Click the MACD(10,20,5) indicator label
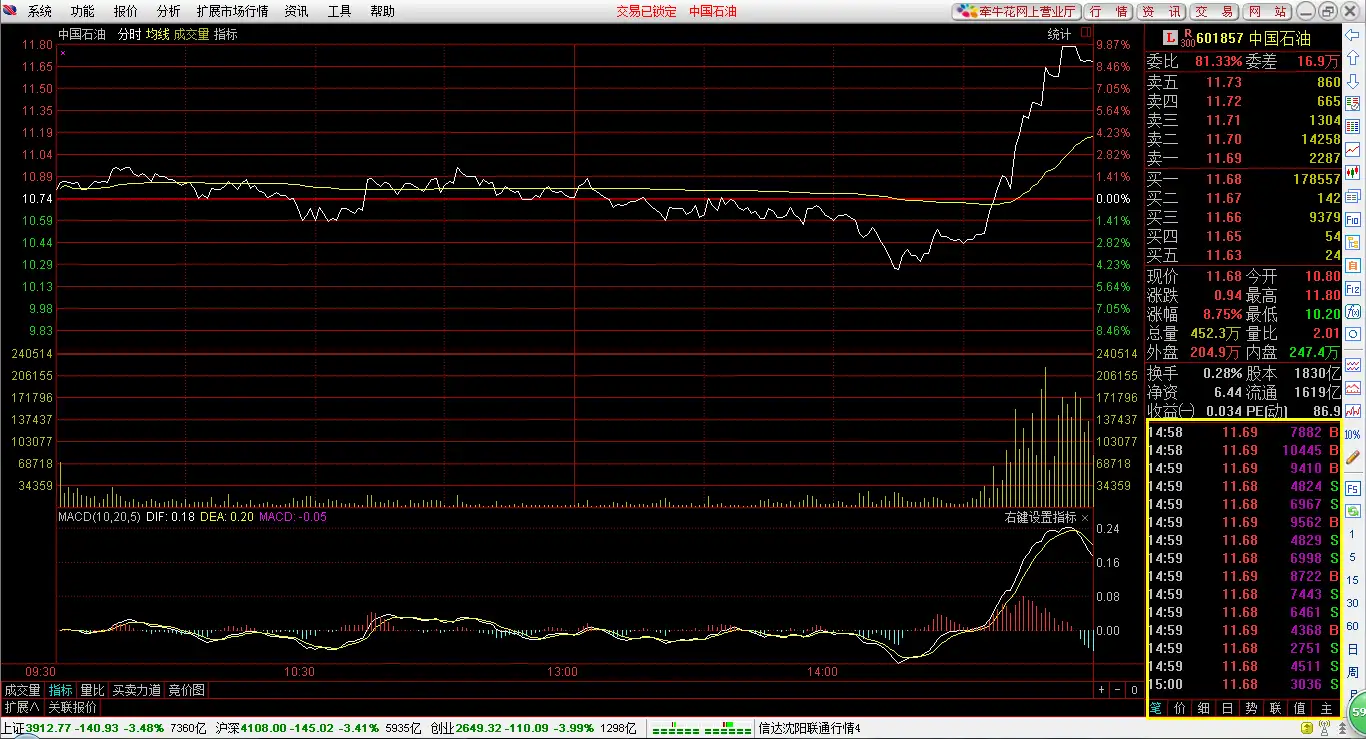 (99, 517)
